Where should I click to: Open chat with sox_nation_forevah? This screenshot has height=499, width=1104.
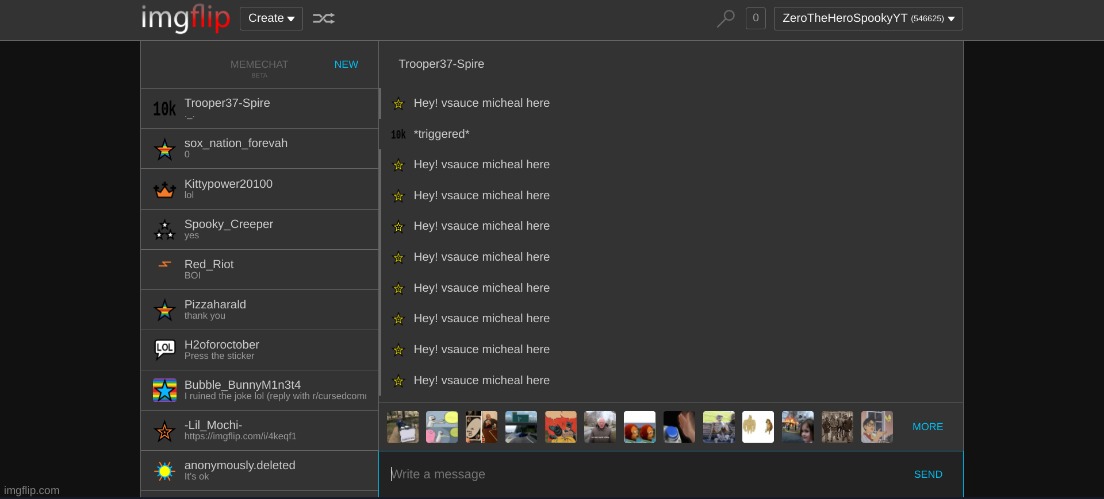[x=259, y=149]
